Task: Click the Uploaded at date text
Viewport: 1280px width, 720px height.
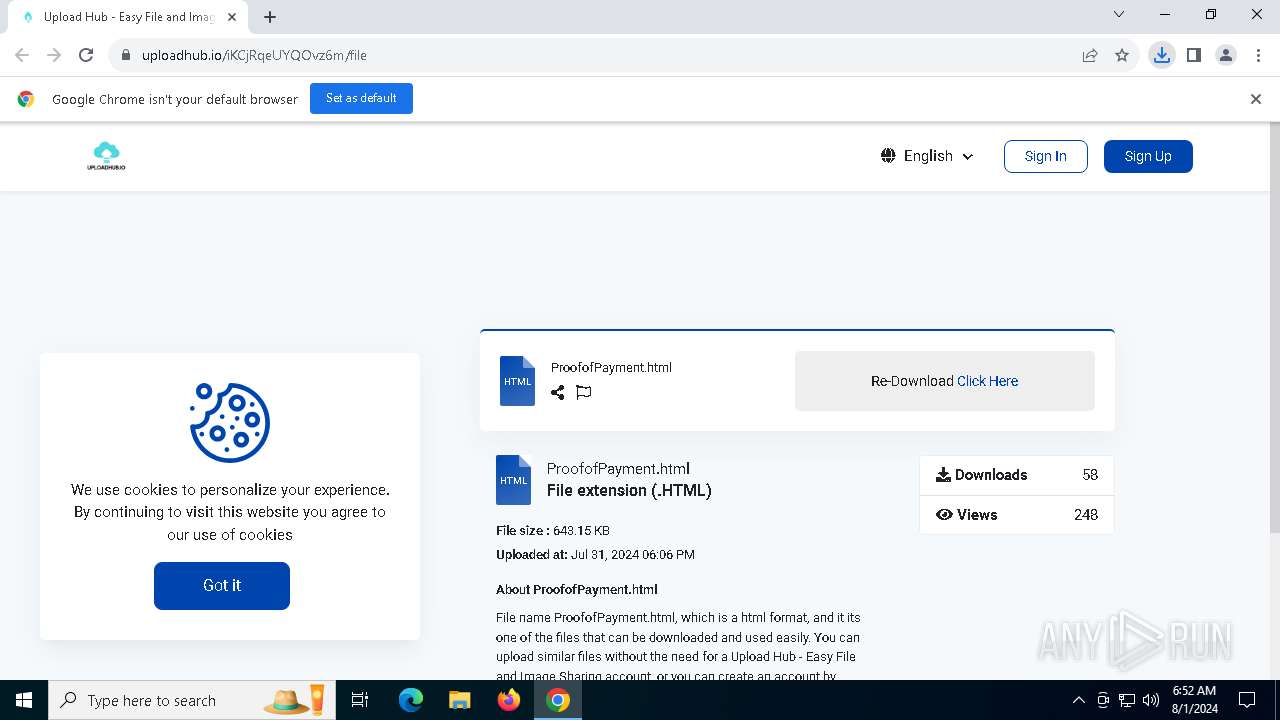Action: pyautogui.click(x=595, y=554)
